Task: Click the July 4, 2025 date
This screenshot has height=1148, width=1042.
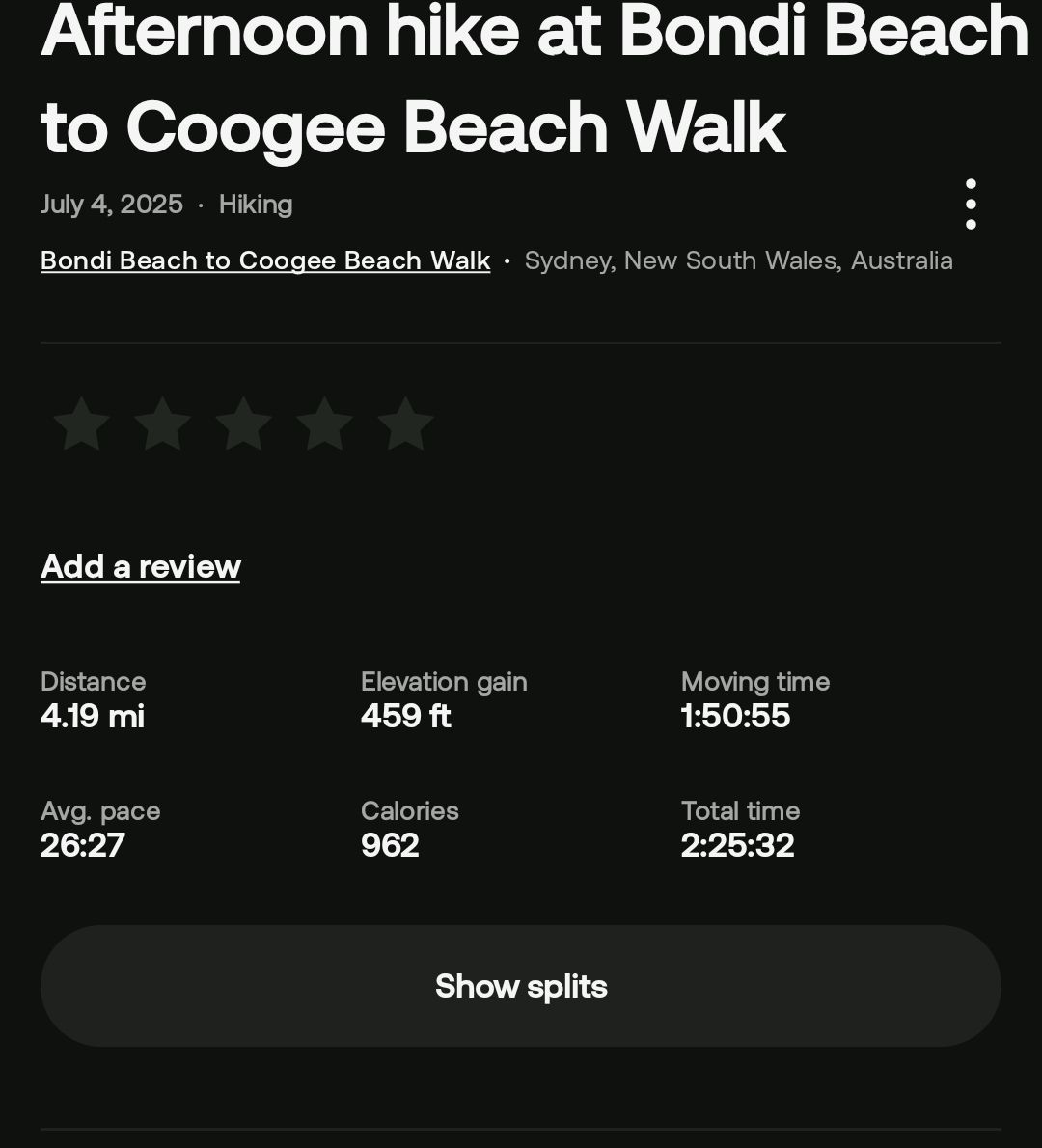Action: 112,205
